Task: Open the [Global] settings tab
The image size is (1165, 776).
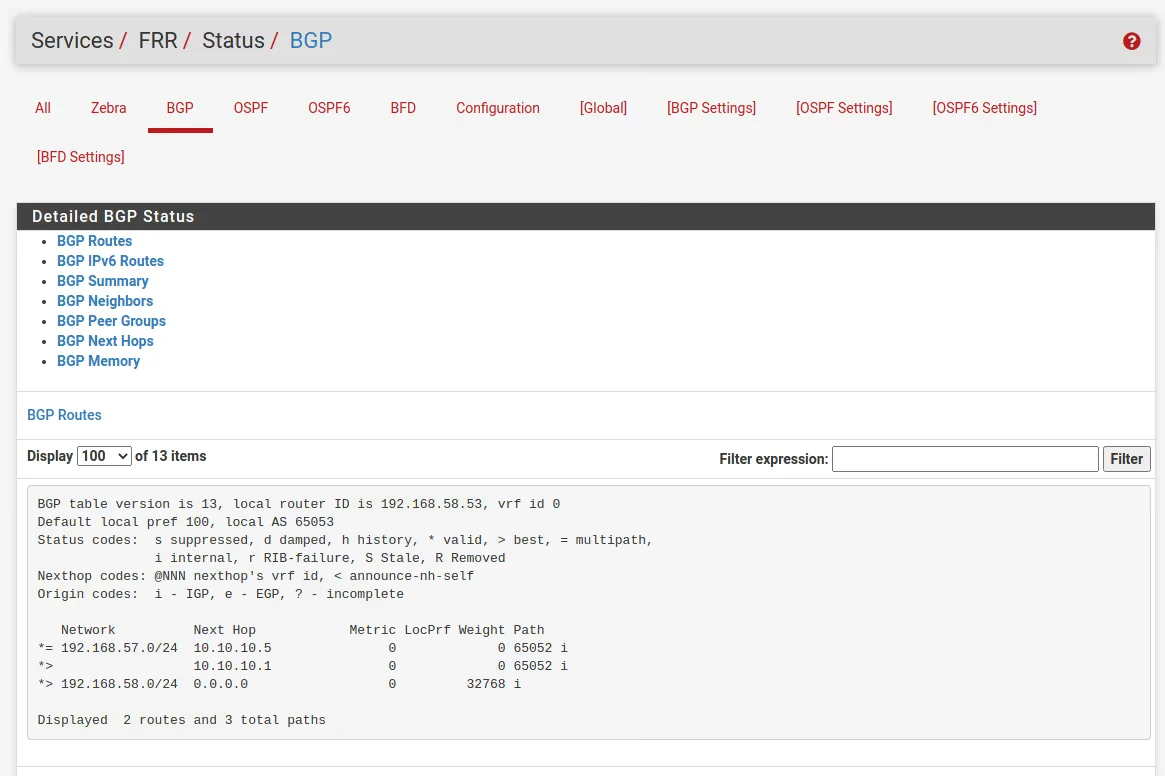Action: [603, 108]
